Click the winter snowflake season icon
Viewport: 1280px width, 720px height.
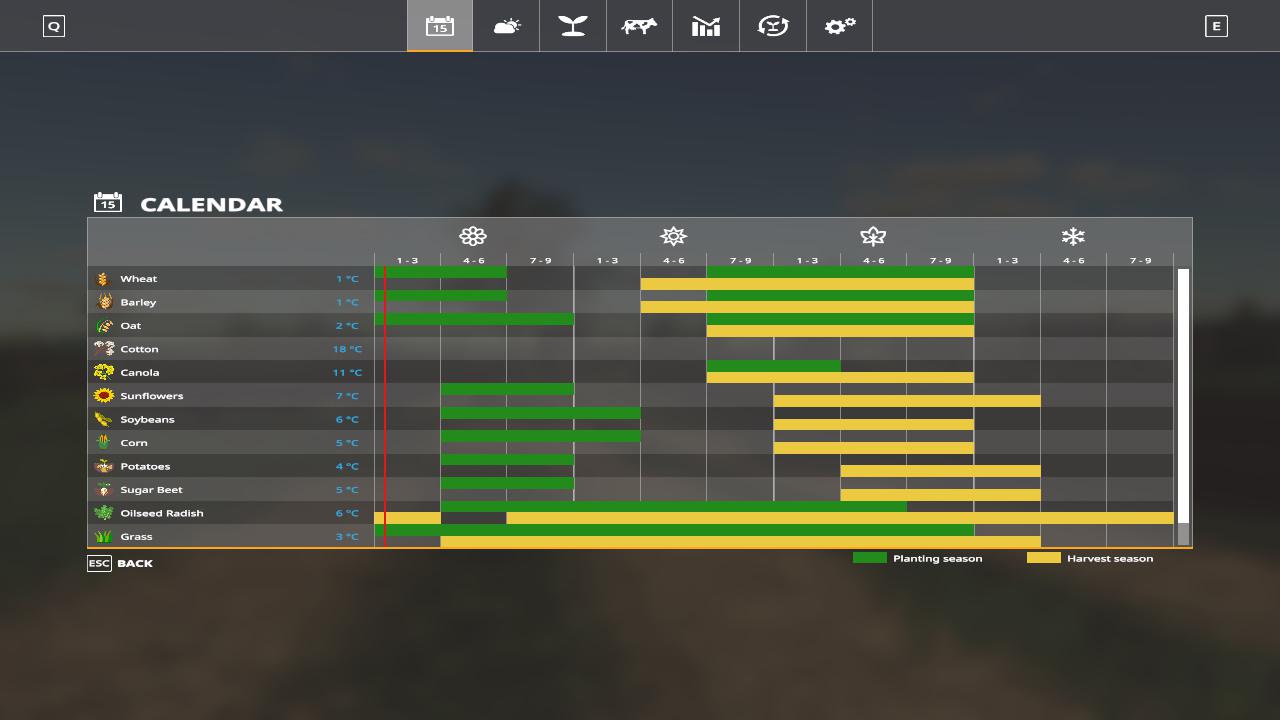point(1073,236)
